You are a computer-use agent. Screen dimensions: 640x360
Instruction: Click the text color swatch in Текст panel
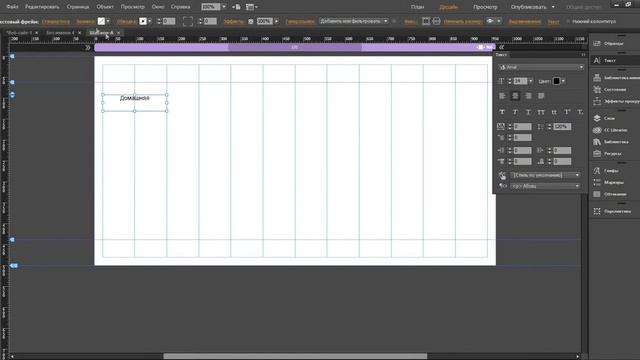click(x=556, y=81)
